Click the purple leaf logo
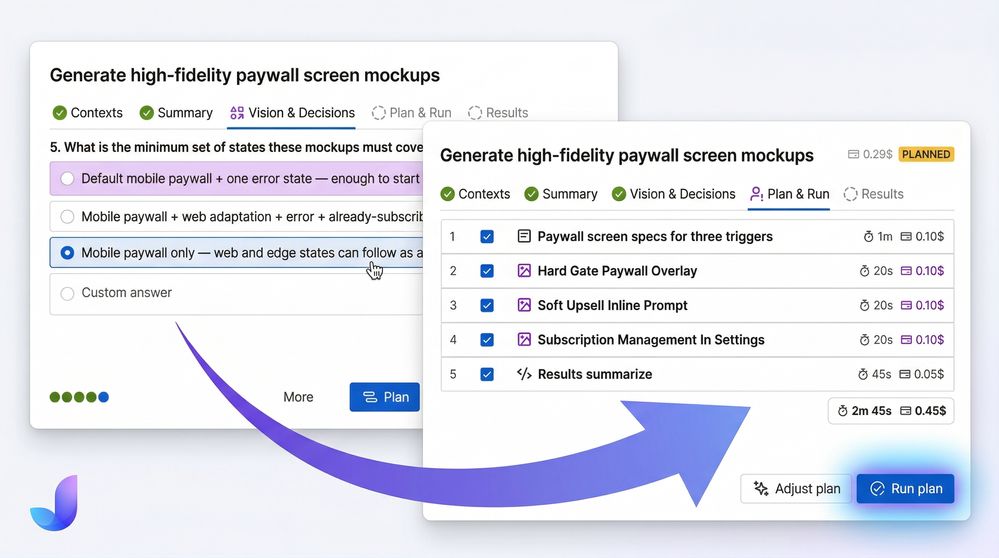Screen dimensions: 999x558 [54, 503]
